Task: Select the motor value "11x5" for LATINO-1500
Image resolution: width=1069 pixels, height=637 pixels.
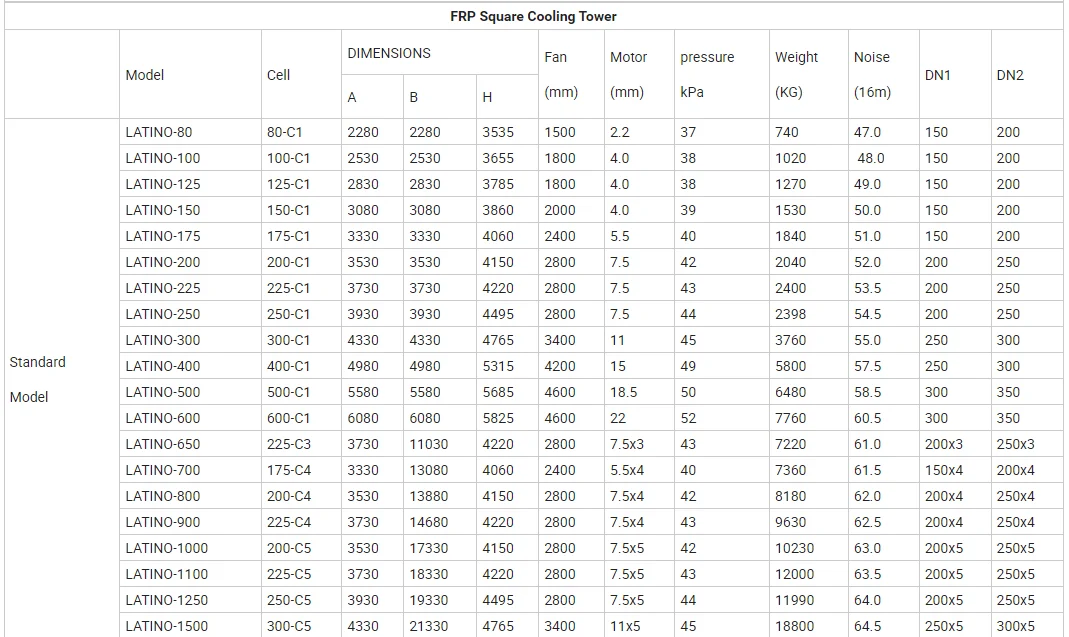Action: [625, 626]
